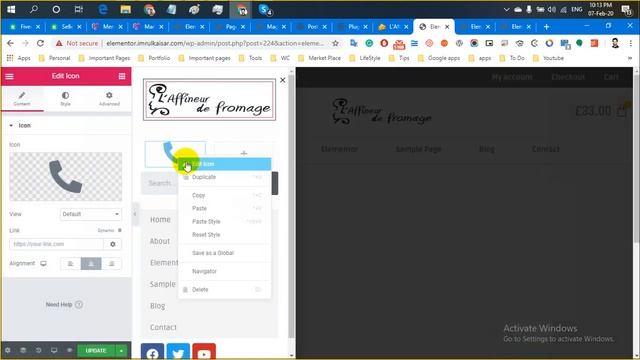Click the Need Help link

click(x=64, y=304)
